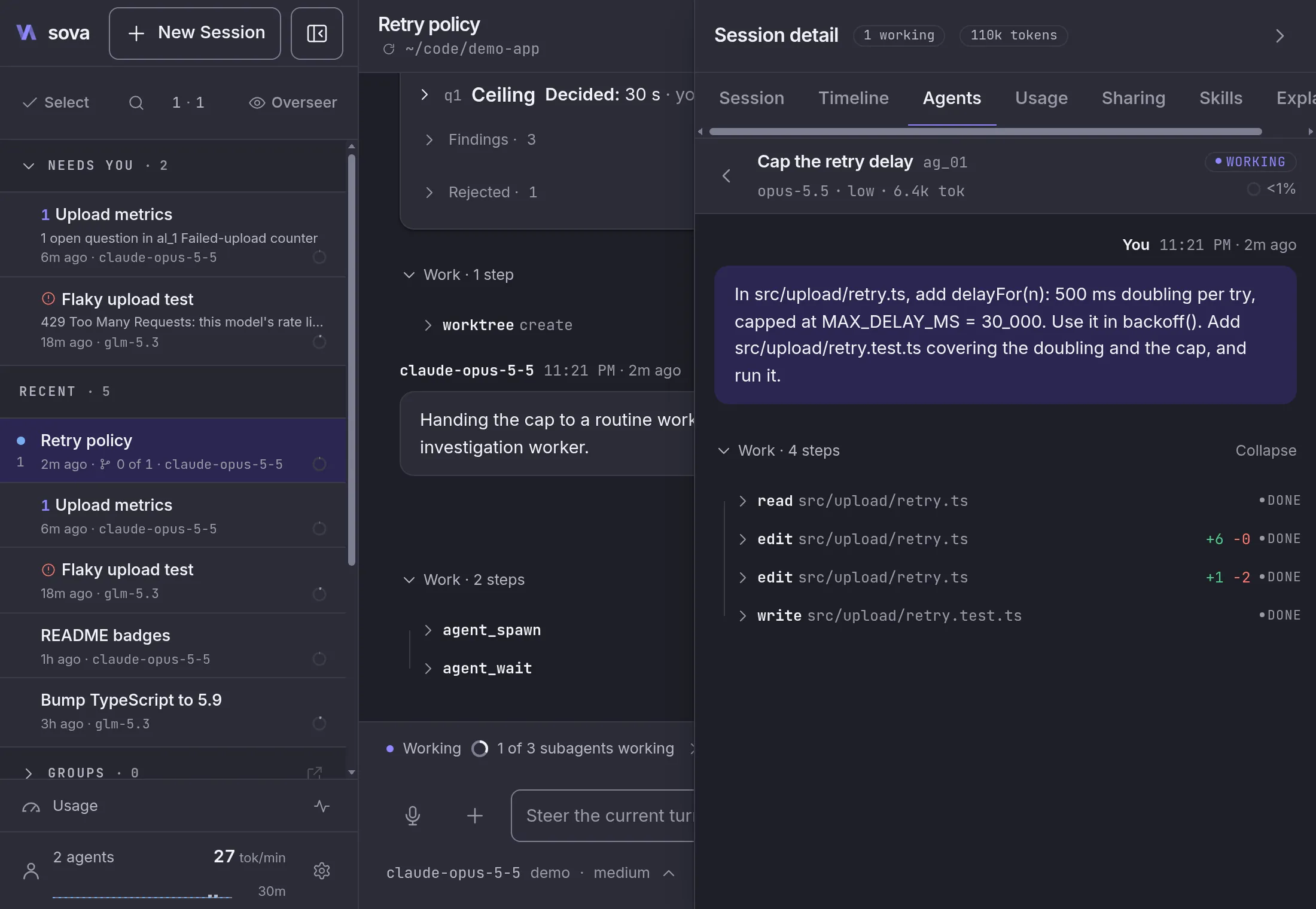This screenshot has height=909, width=1316.
Task: Open the Sharing tab
Action: (x=1134, y=98)
